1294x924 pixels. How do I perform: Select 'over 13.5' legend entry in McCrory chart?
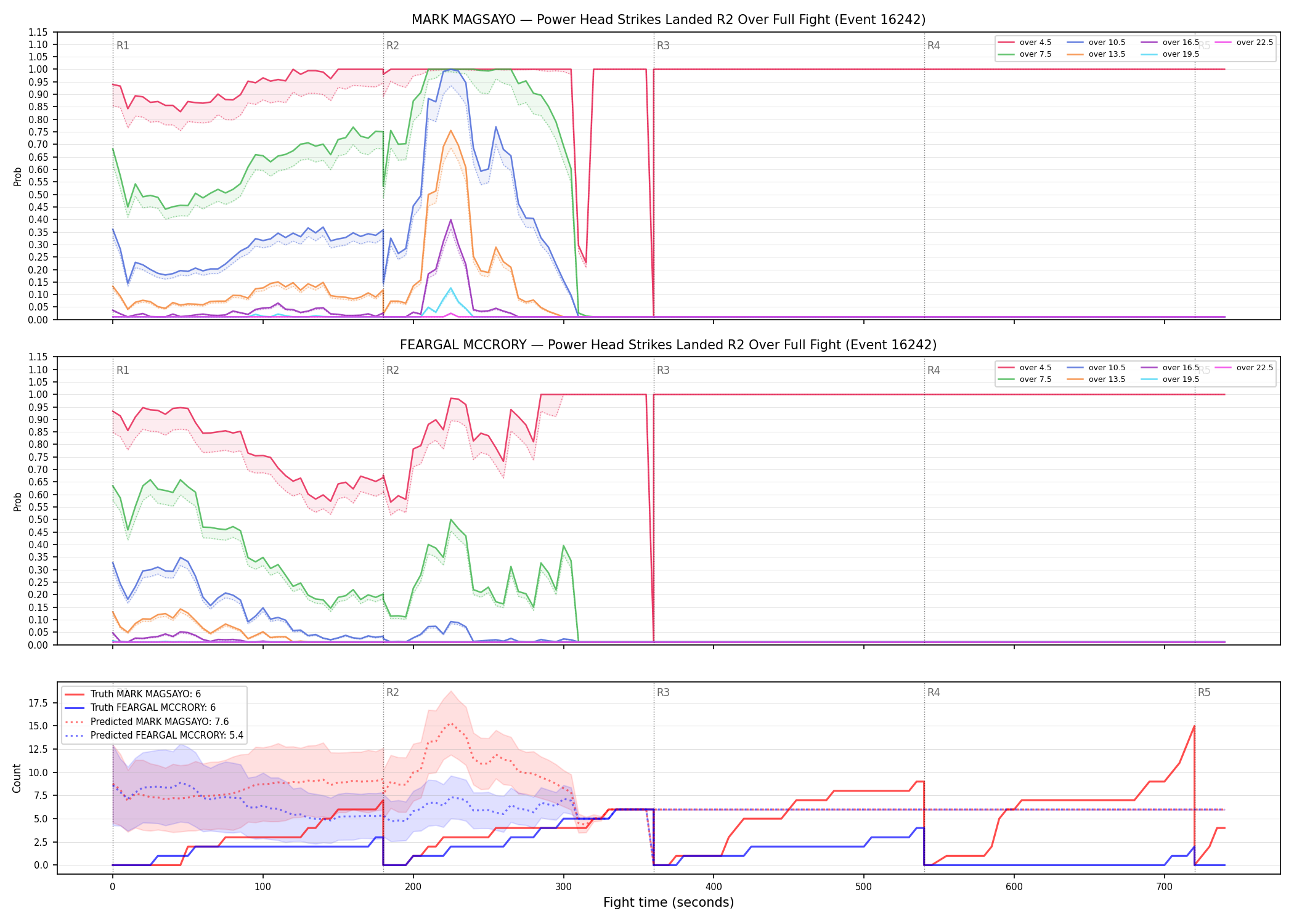pyautogui.click(x=1096, y=379)
